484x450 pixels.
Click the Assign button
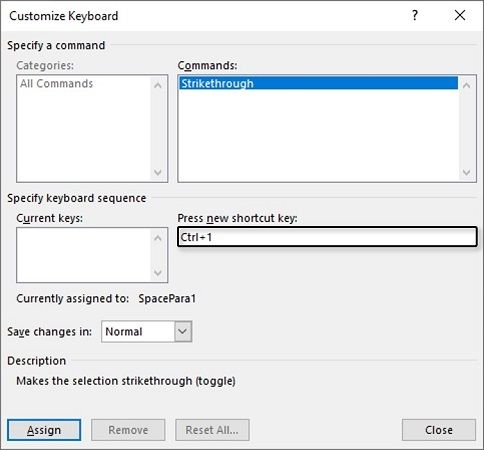(x=44, y=430)
